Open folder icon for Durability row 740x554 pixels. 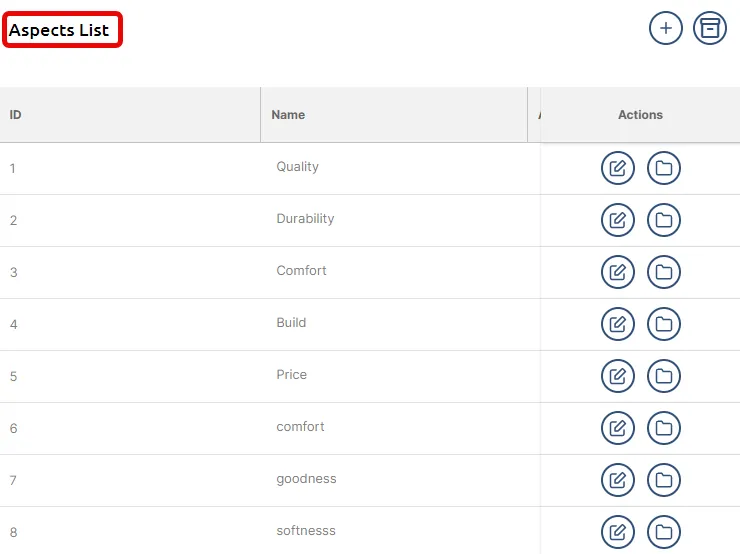(664, 220)
